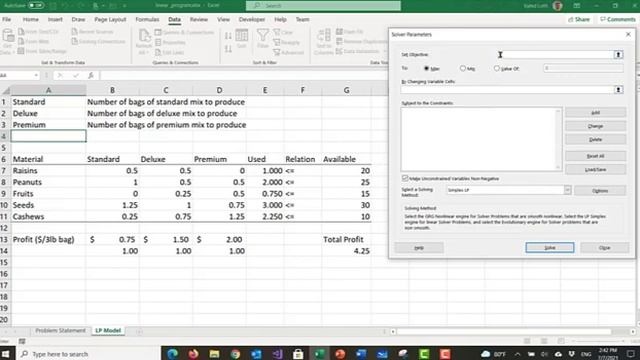Select the Min radio button

[463, 69]
